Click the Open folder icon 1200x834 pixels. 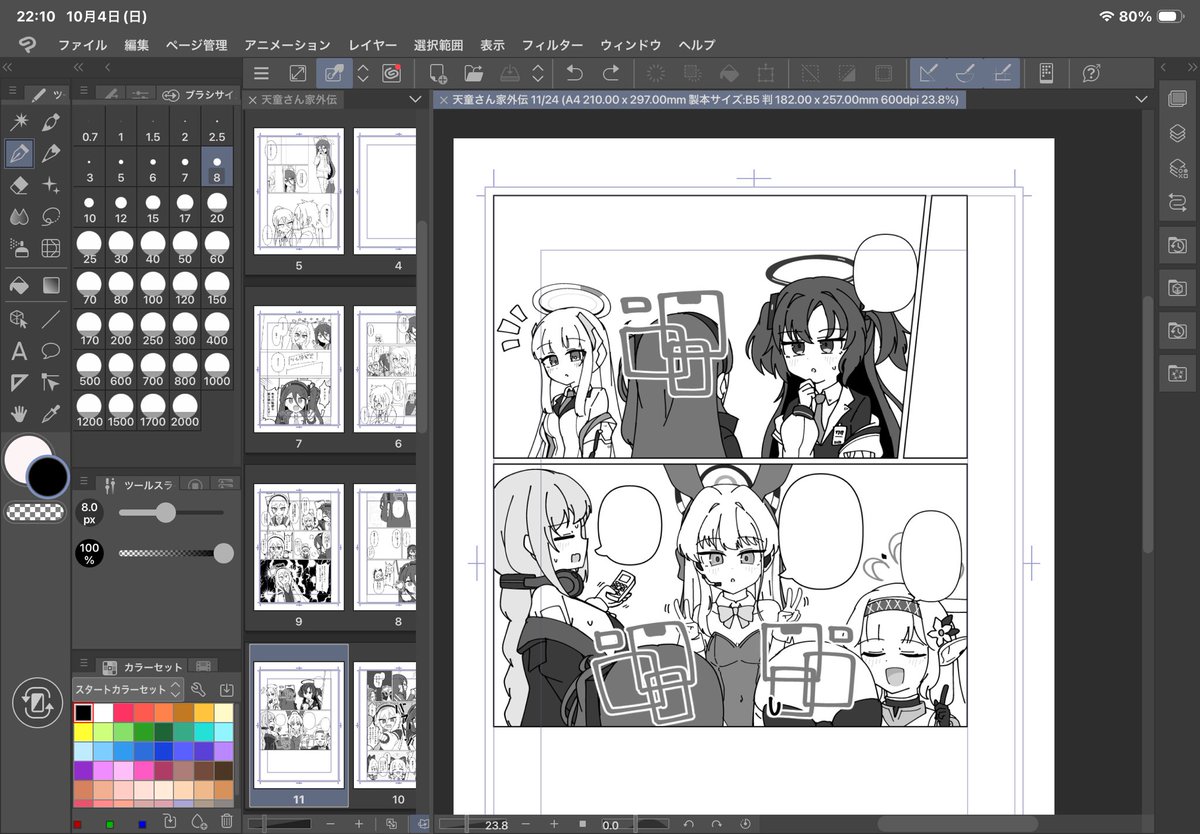474,73
